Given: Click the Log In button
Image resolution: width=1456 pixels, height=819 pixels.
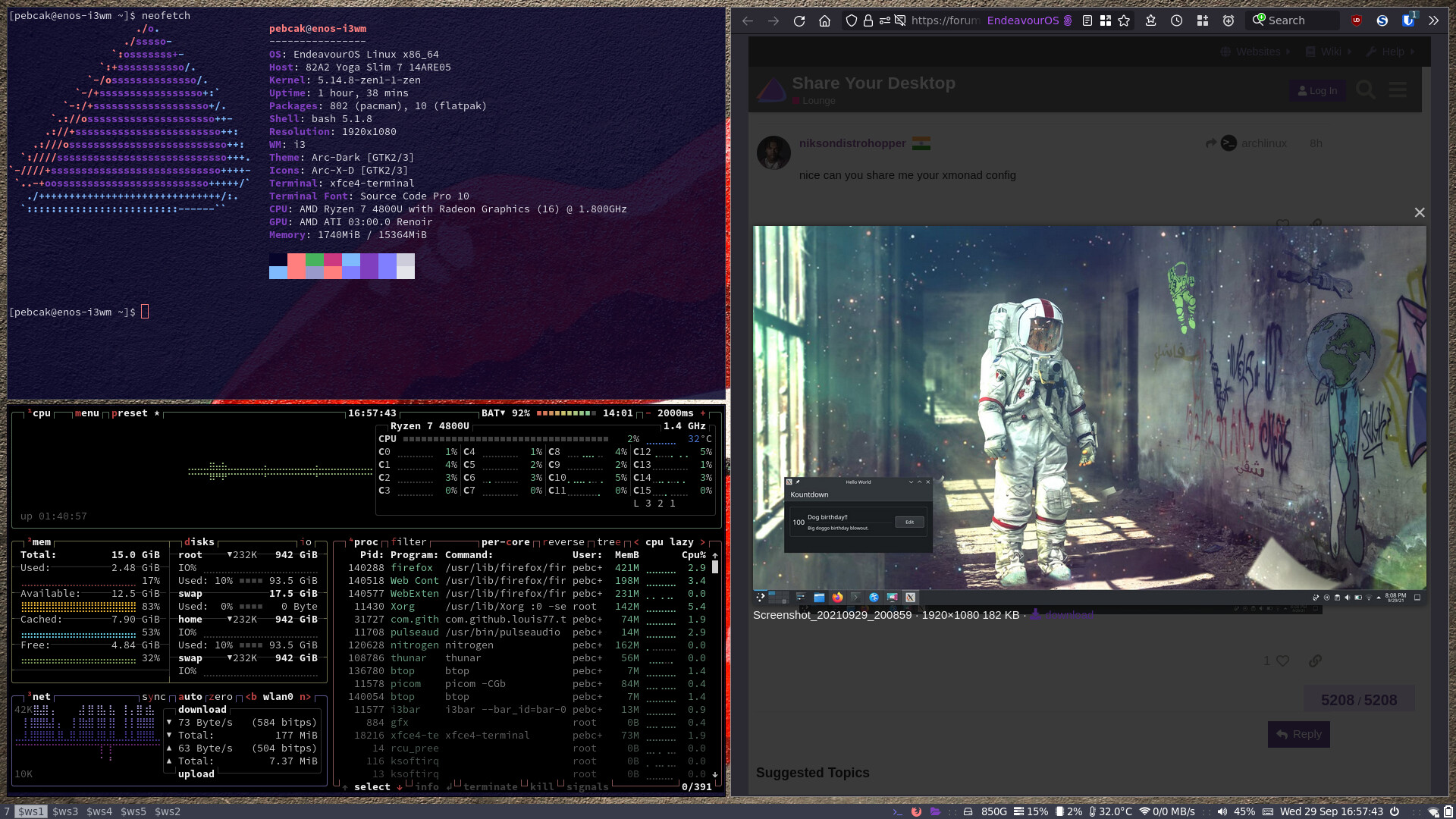Looking at the screenshot, I should (x=1318, y=91).
